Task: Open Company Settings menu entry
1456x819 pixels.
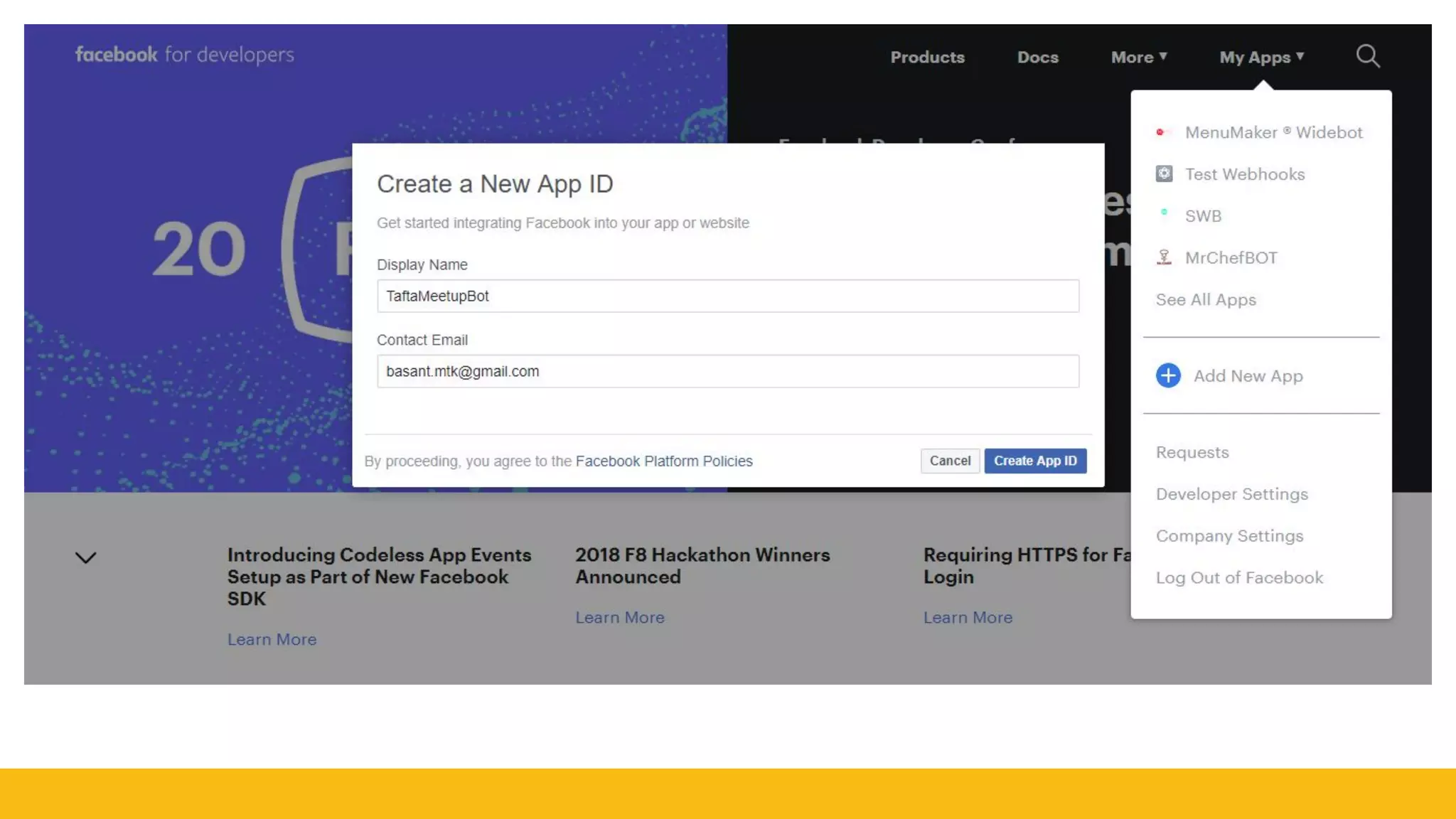Action: [x=1229, y=536]
